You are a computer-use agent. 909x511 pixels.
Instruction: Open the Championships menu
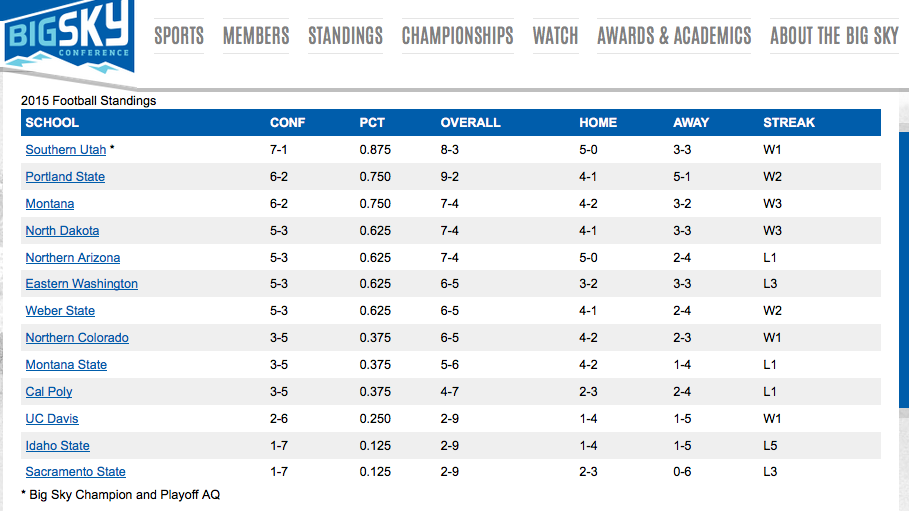coord(457,36)
